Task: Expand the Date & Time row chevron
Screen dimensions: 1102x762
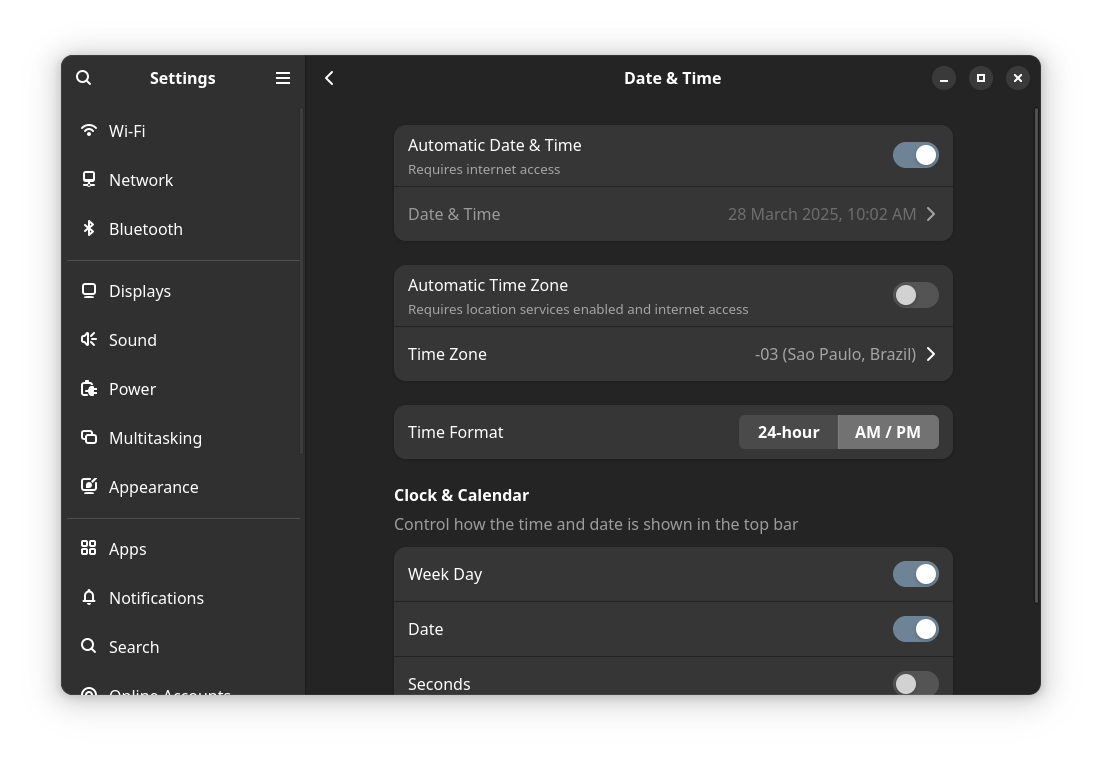Action: click(931, 214)
